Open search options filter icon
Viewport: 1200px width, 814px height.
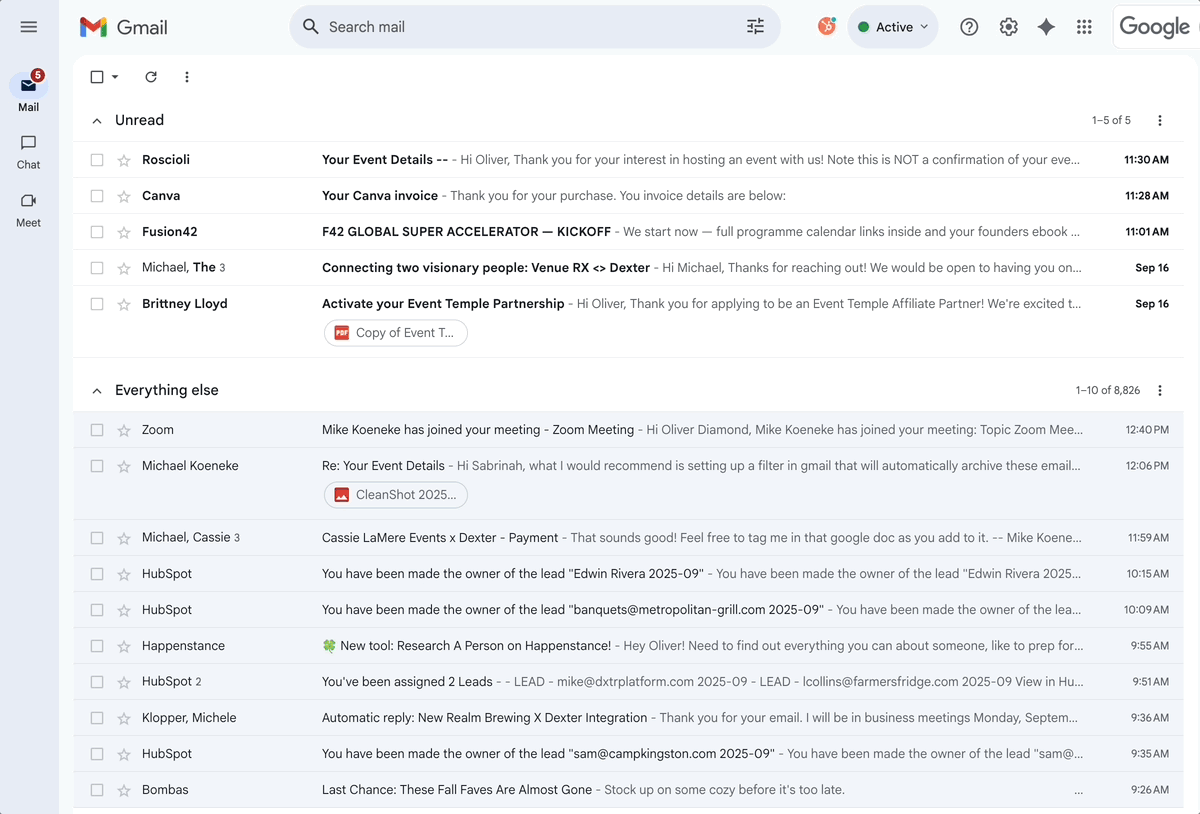coord(755,27)
